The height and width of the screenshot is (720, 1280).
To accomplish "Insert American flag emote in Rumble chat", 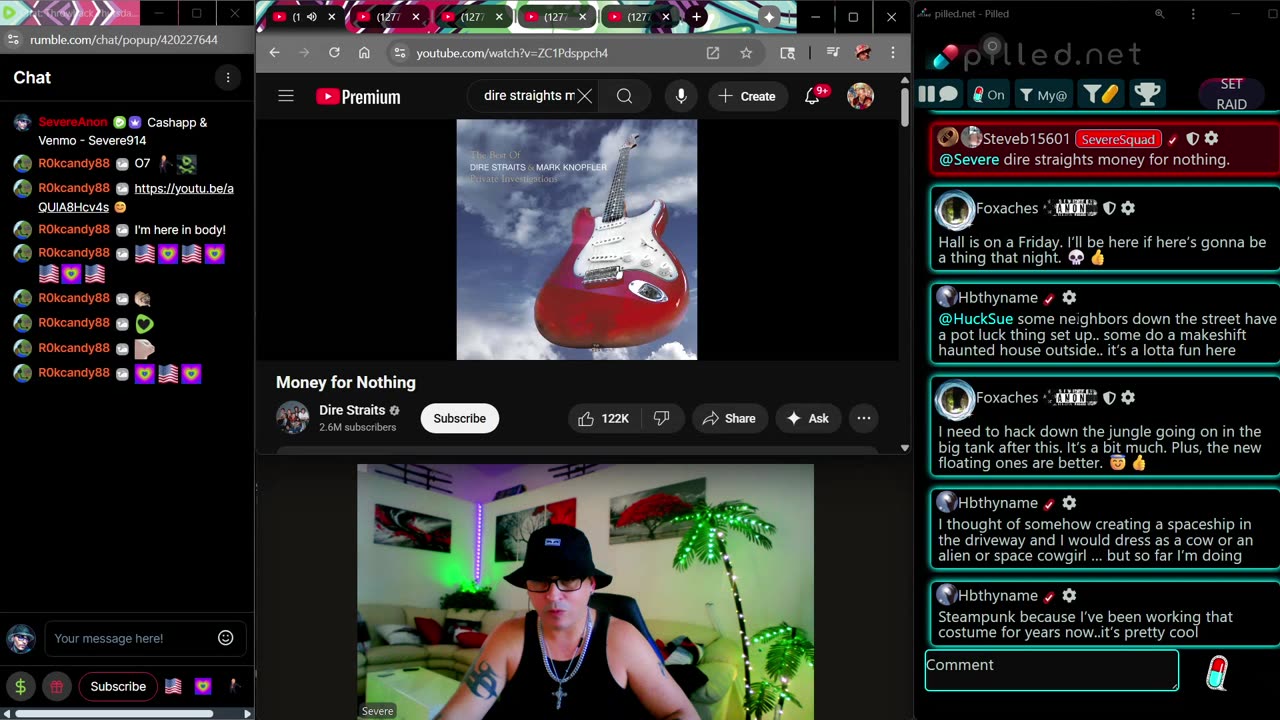I will click(174, 686).
